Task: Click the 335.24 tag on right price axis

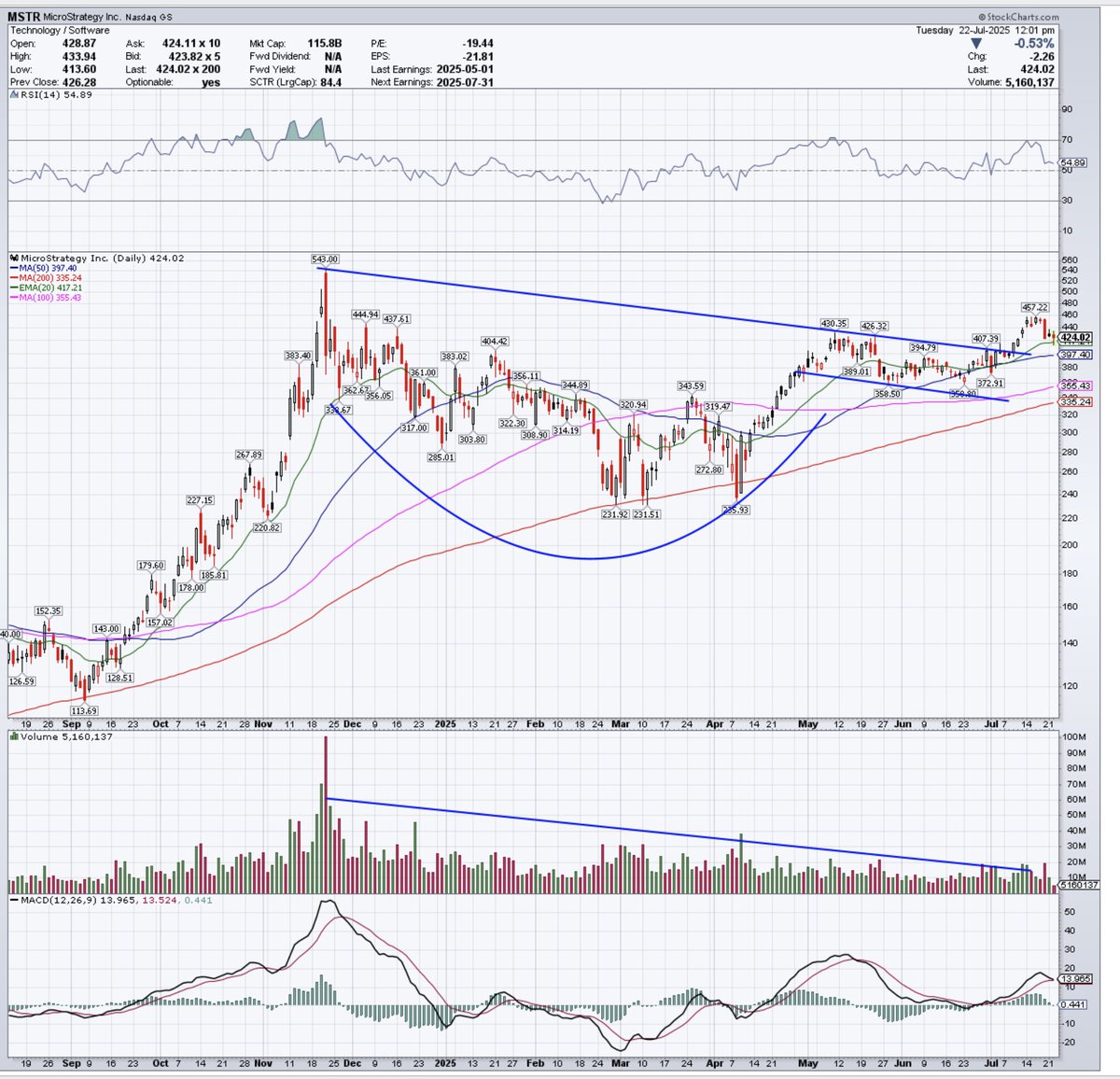Action: [1076, 402]
